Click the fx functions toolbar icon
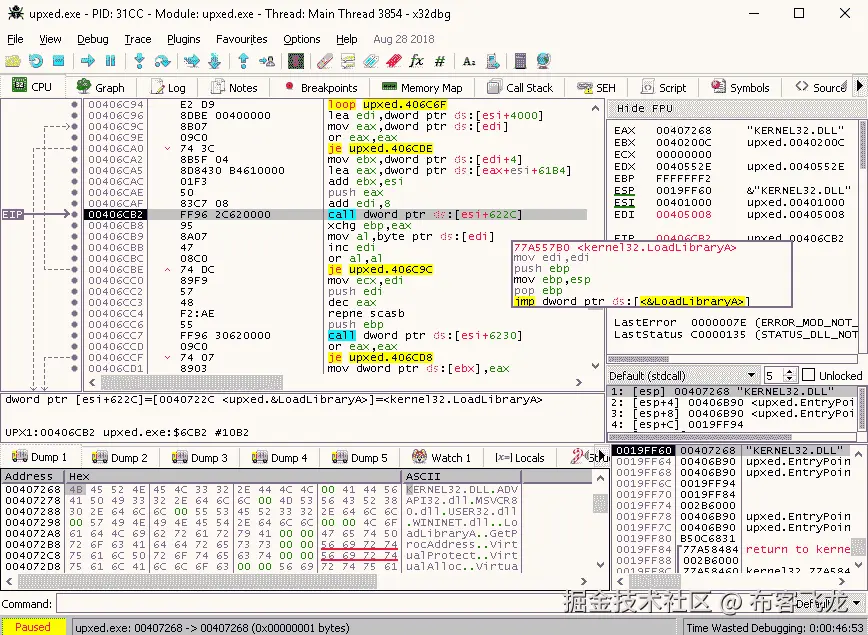868x635 pixels. pyautogui.click(x=416, y=61)
